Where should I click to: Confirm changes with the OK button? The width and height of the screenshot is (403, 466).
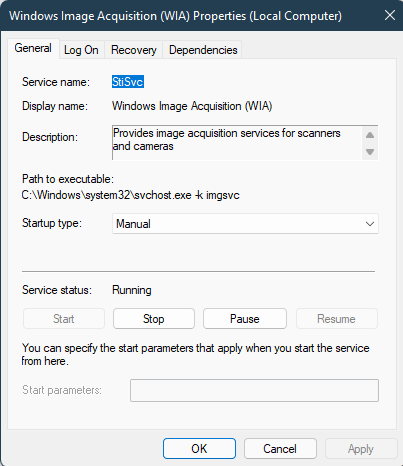[199, 449]
